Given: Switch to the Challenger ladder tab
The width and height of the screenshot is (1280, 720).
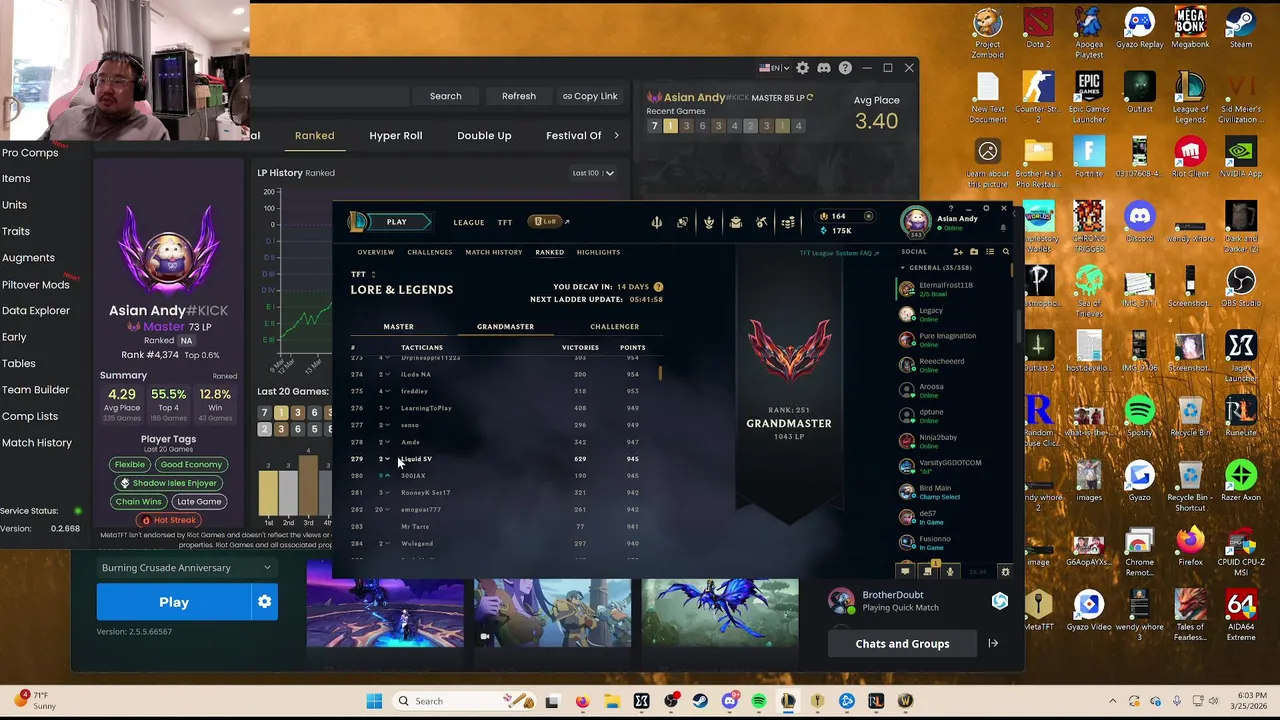Looking at the screenshot, I should coord(614,326).
